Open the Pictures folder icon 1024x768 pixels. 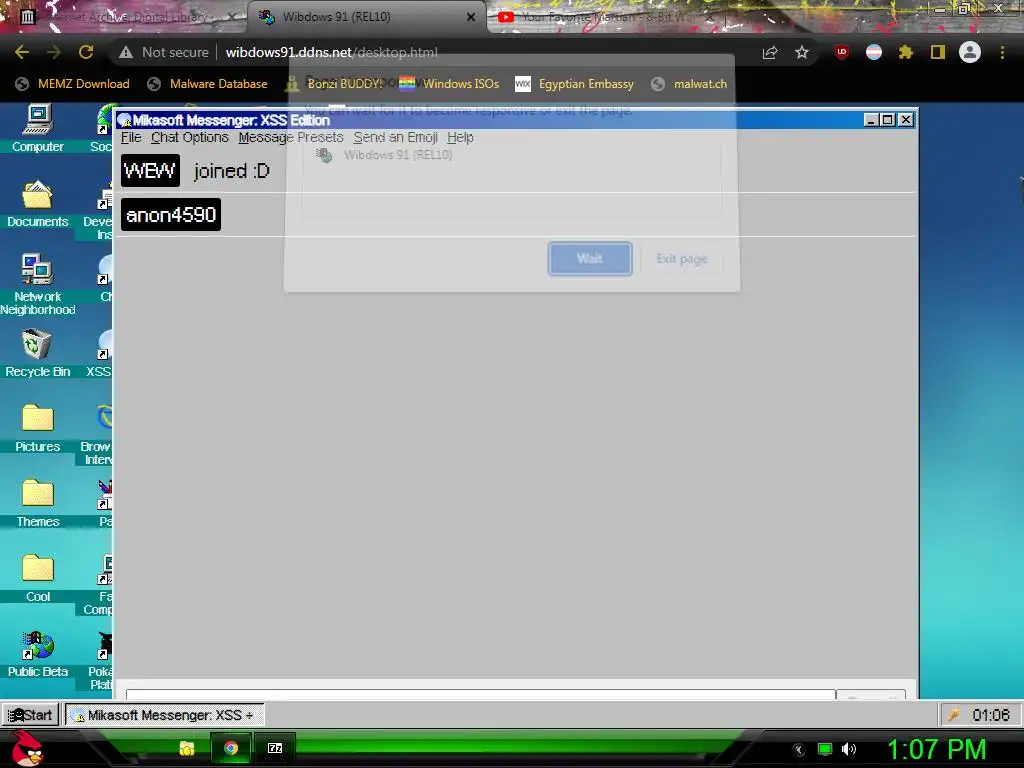tap(38, 428)
